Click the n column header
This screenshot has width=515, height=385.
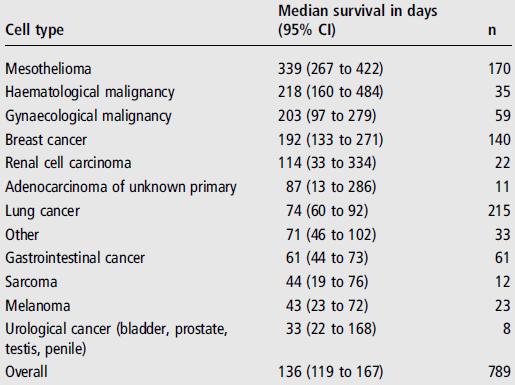492,30
